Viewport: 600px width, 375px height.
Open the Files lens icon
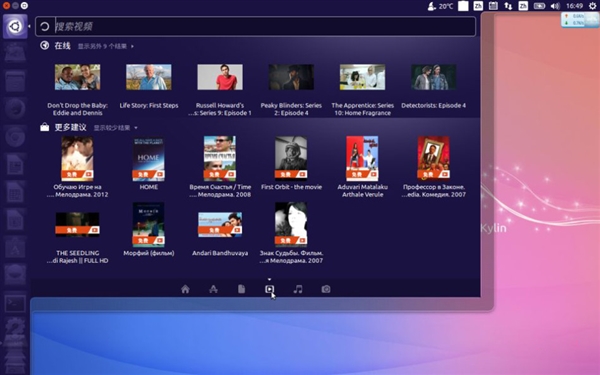(x=241, y=289)
